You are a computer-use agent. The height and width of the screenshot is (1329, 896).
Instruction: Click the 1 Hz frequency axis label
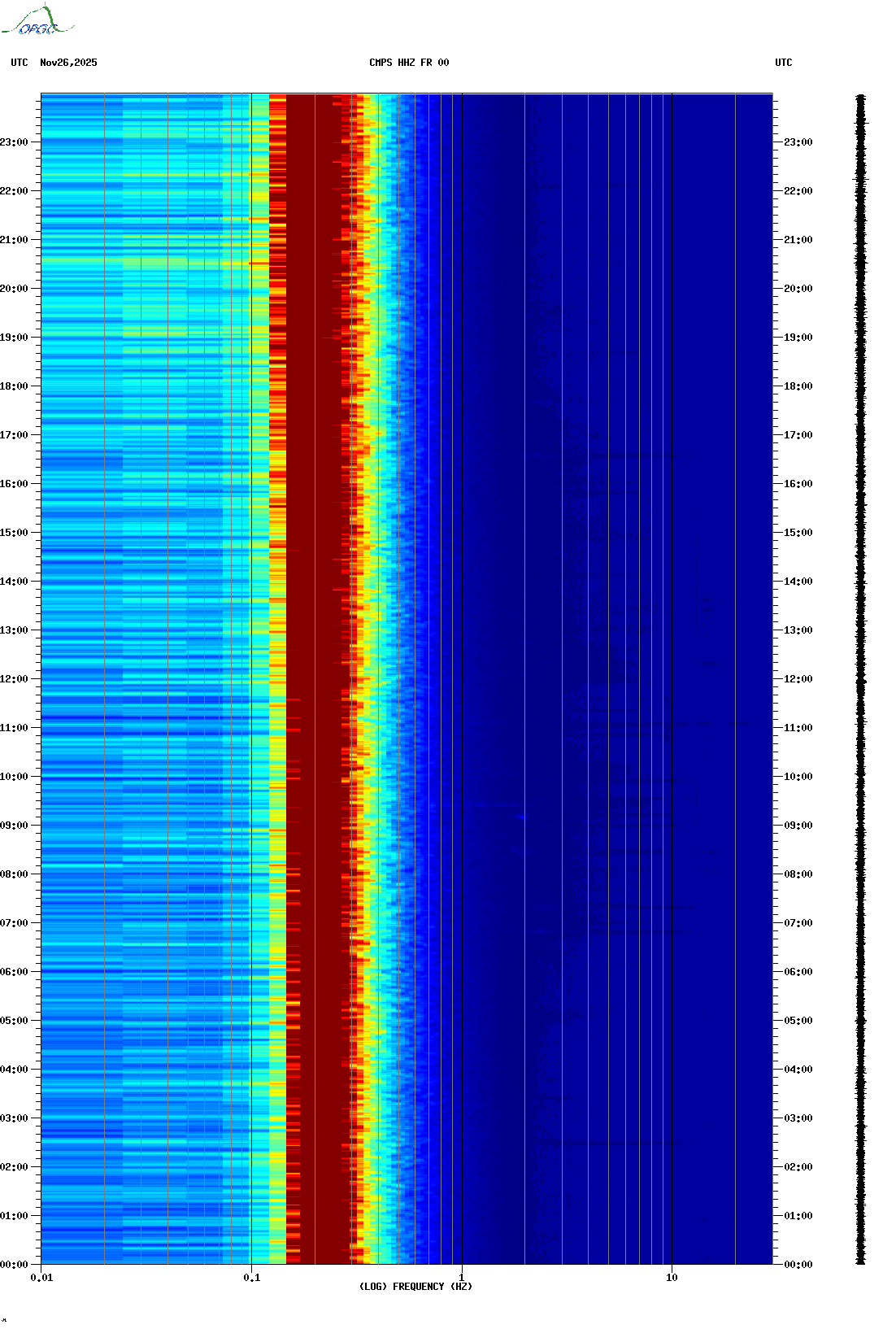point(462,1278)
